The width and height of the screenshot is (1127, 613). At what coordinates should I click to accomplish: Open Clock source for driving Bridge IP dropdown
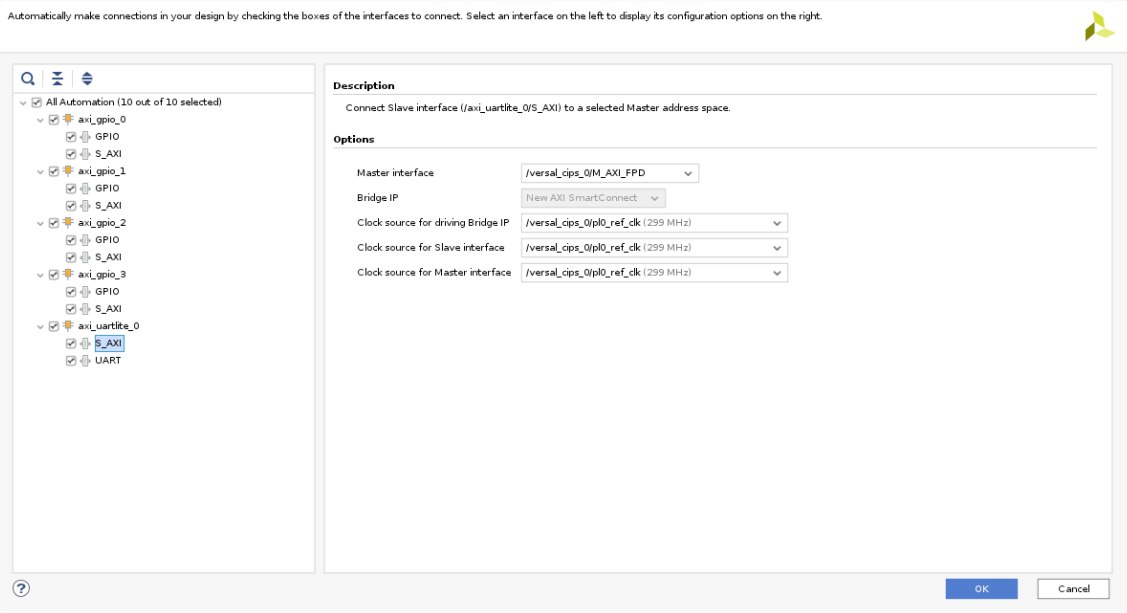[x=654, y=223]
